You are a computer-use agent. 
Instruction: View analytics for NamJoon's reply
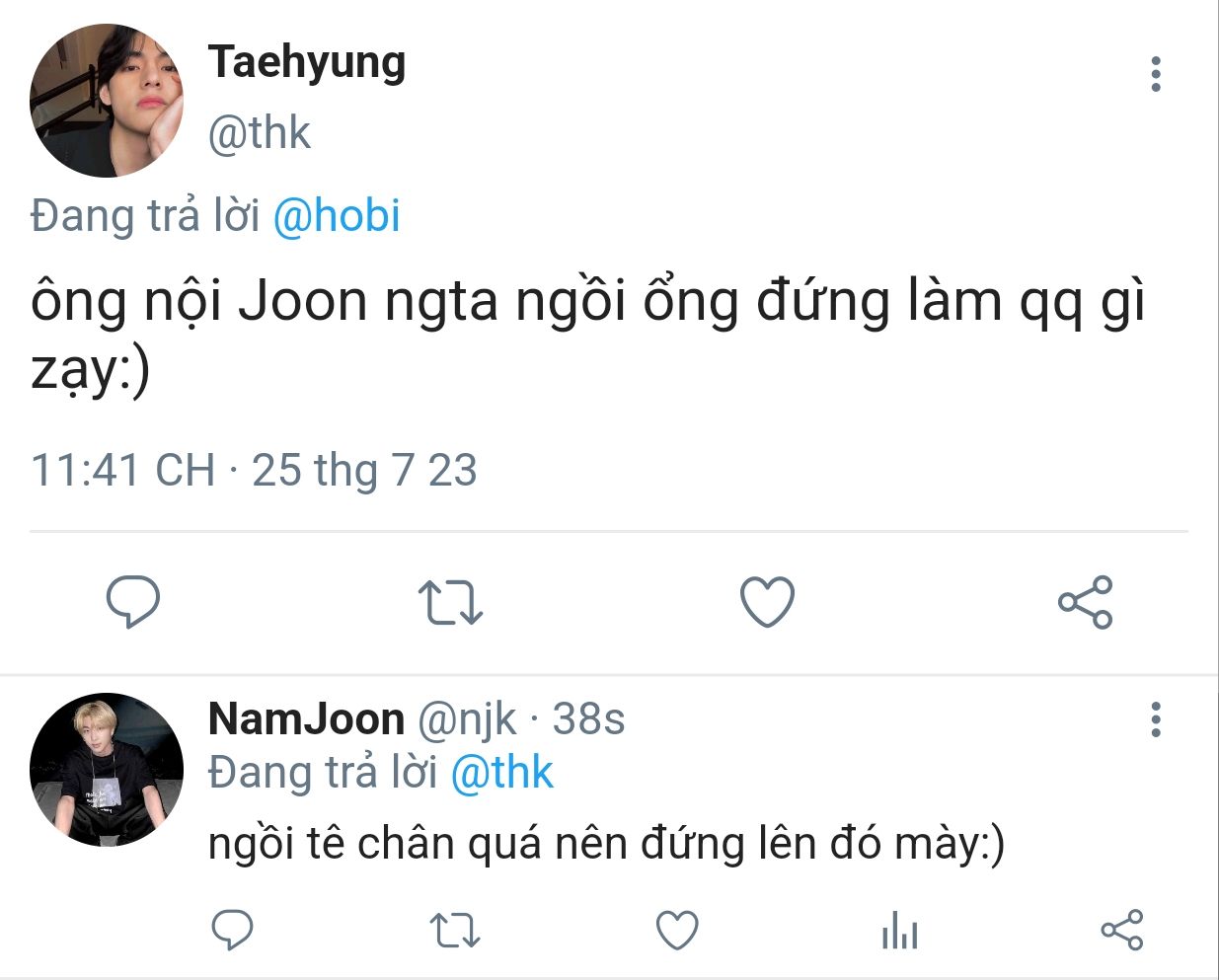click(x=899, y=930)
